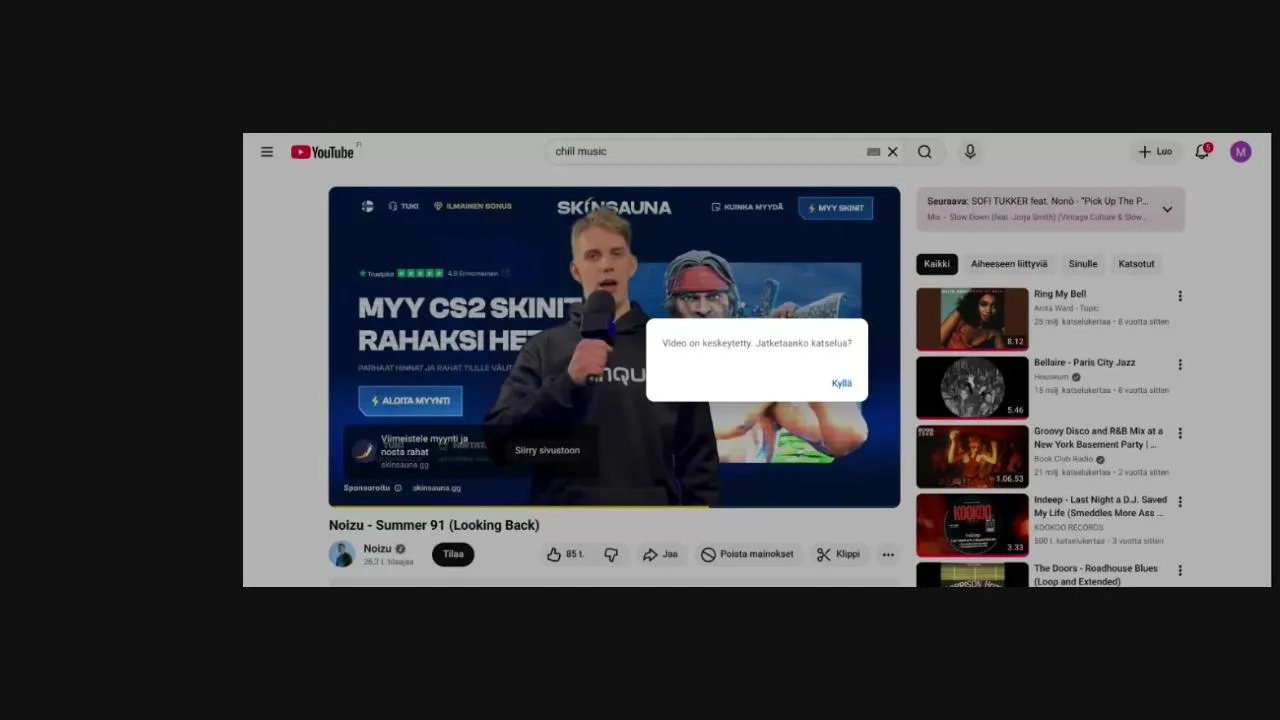Viewport: 1280px width, 720px height.
Task: Like the video with thumbs up
Action: [565, 554]
